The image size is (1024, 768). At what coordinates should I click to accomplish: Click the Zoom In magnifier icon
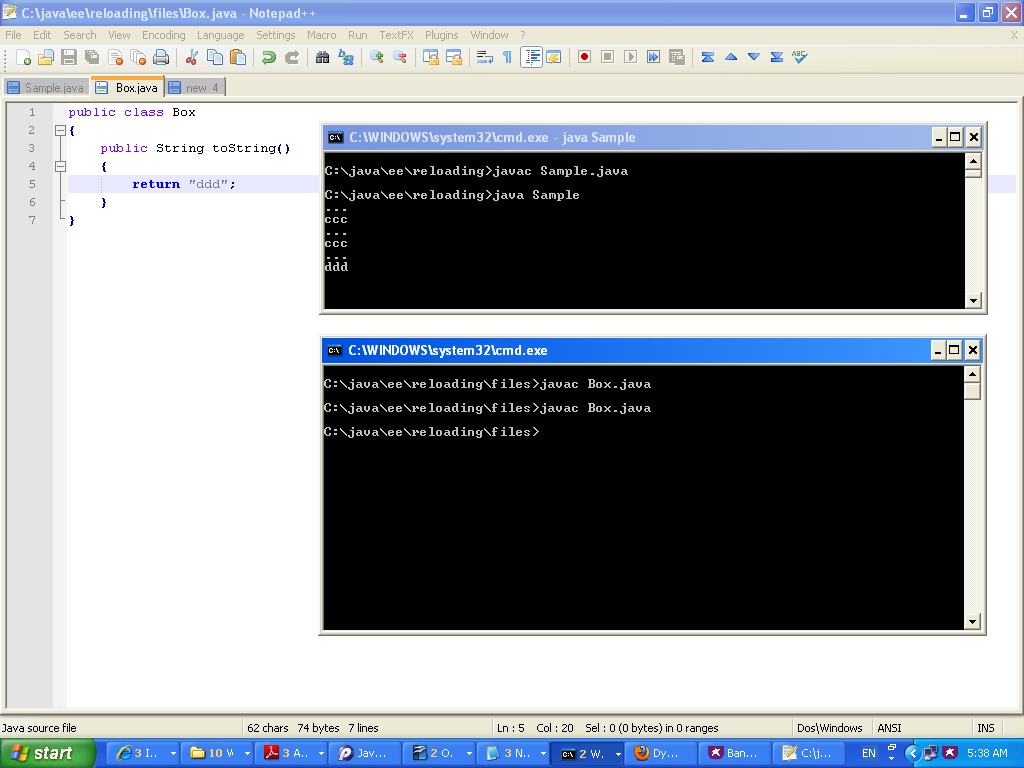point(376,57)
